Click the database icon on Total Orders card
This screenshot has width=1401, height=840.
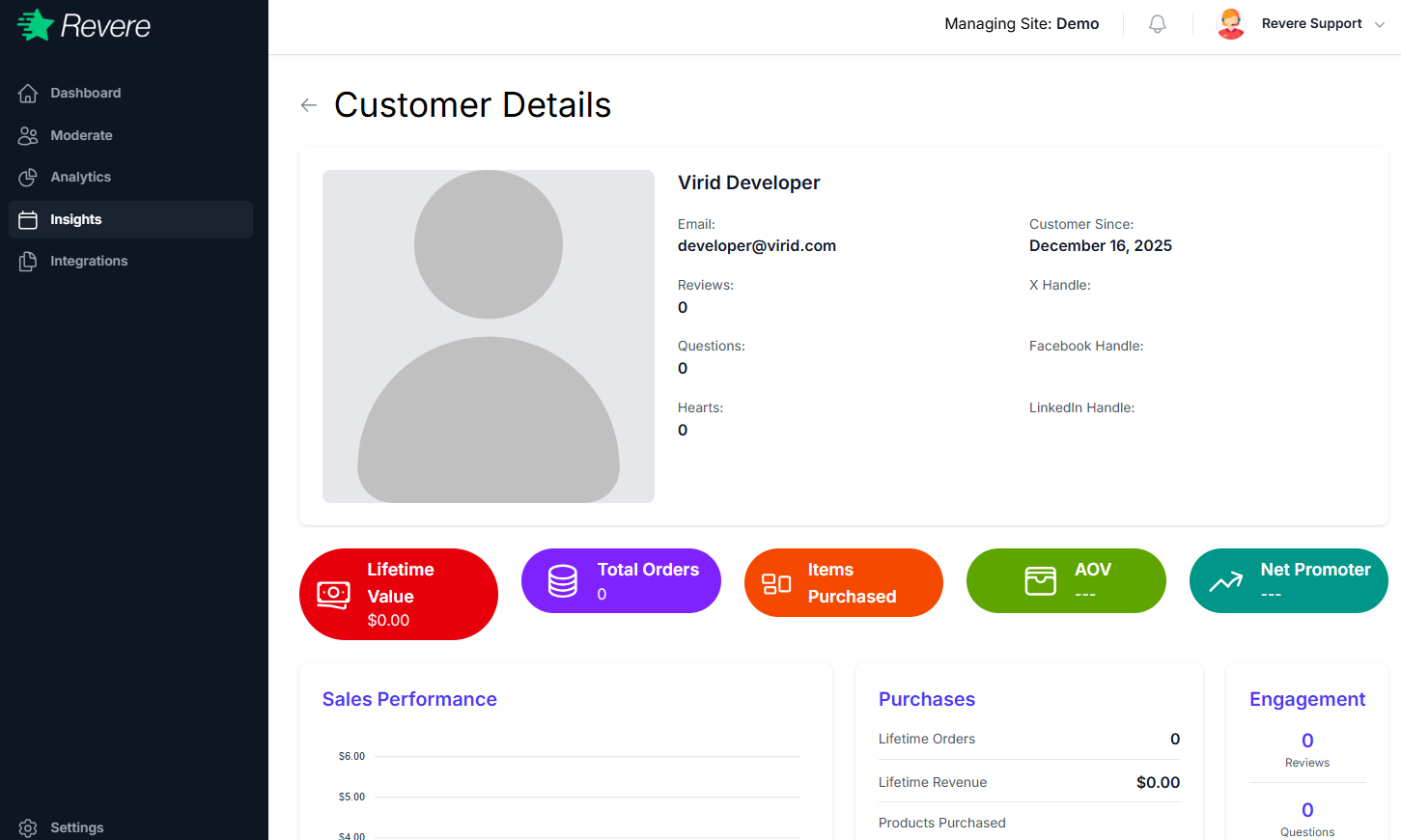561,580
